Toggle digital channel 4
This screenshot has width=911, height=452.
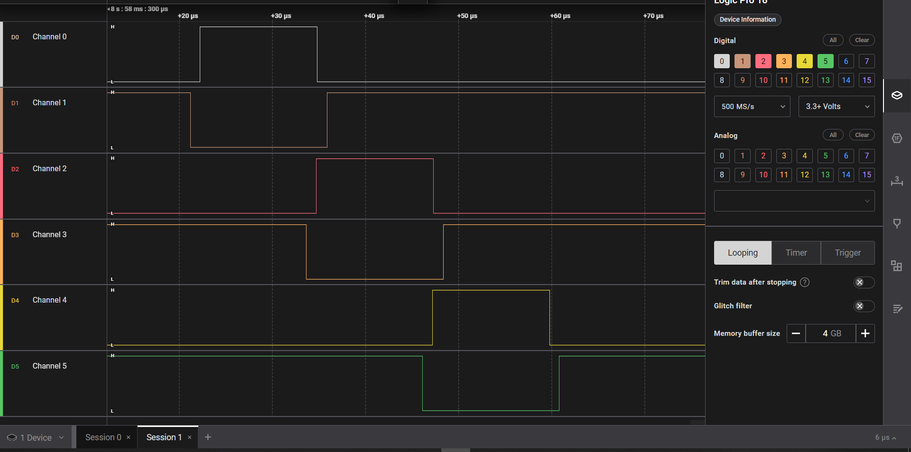pyautogui.click(x=805, y=62)
